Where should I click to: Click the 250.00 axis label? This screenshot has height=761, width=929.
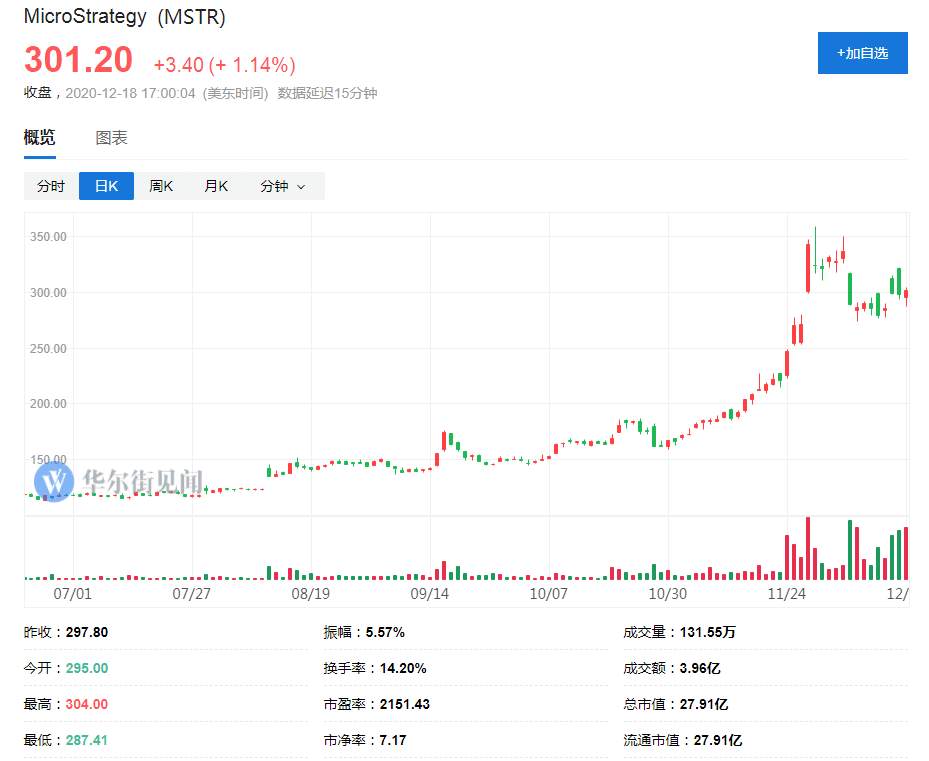pos(49,348)
